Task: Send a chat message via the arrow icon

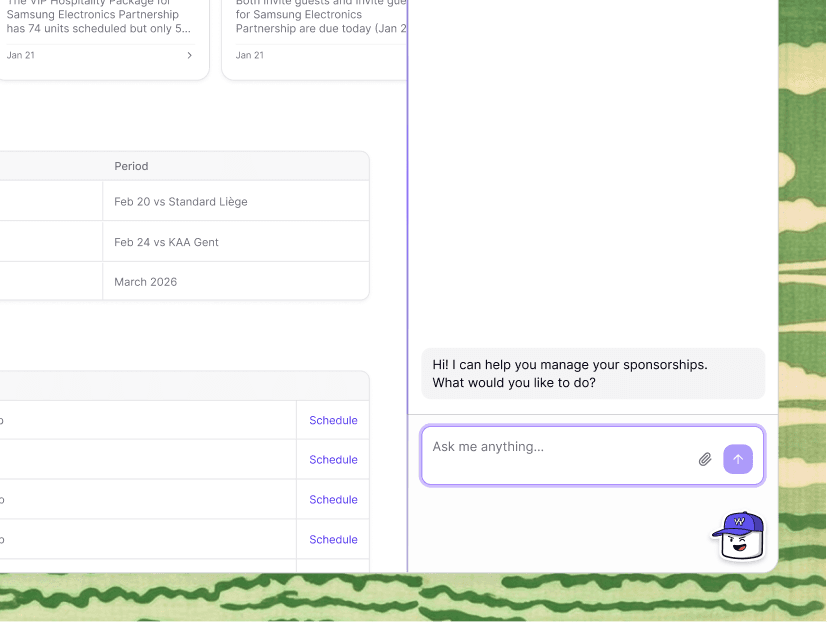Action: click(738, 458)
